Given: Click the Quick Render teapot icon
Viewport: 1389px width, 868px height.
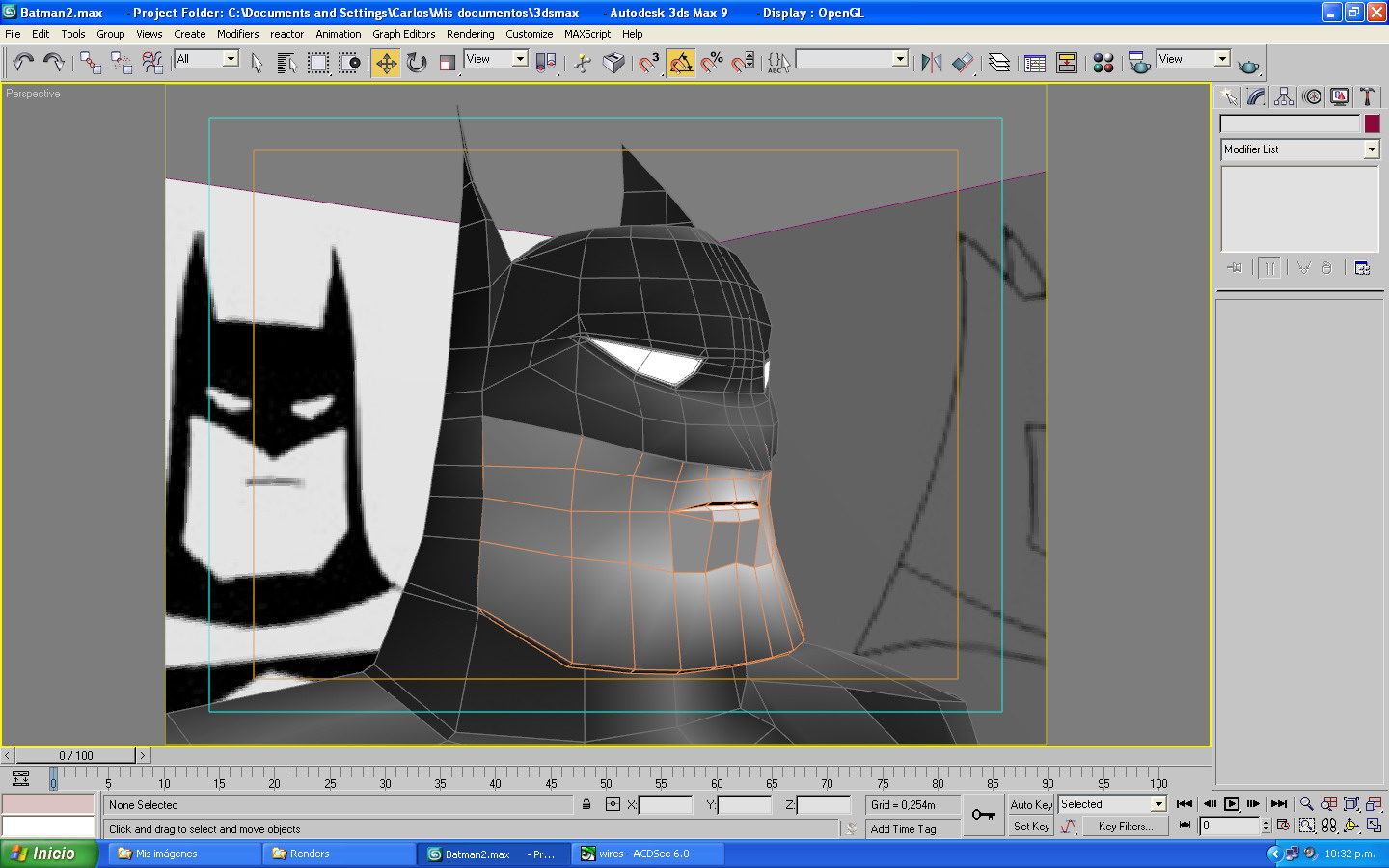Looking at the screenshot, I should click(1248, 66).
